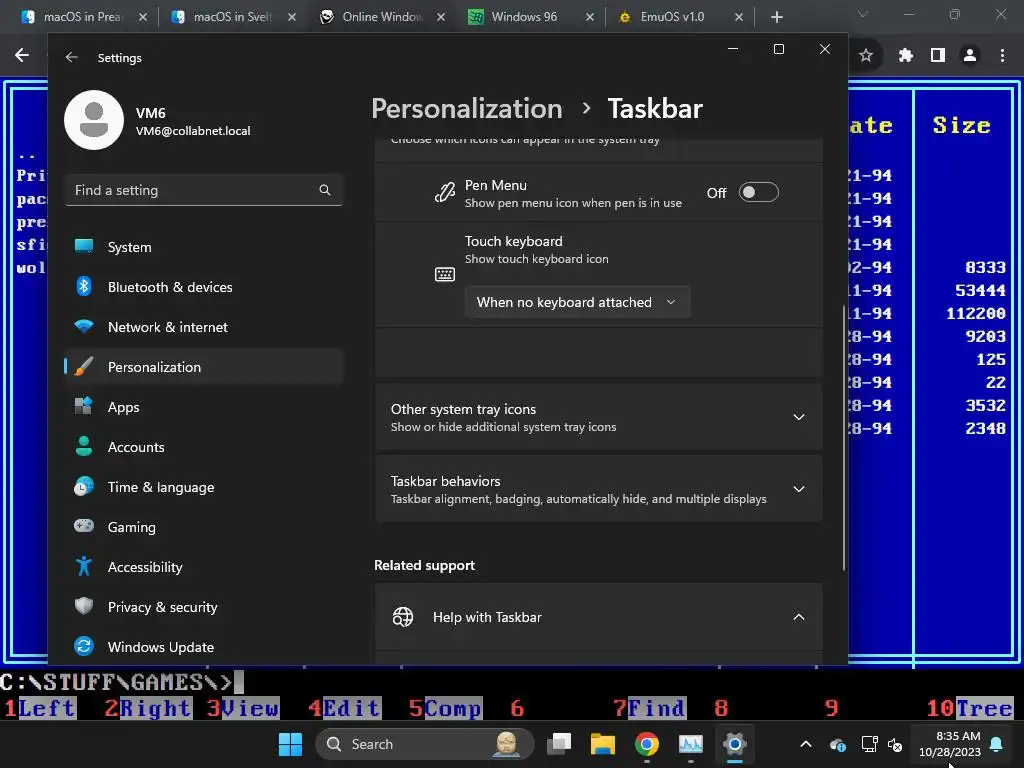Click 1 Left function key in DOS window
This screenshot has height=768, width=1024.
click(40, 708)
